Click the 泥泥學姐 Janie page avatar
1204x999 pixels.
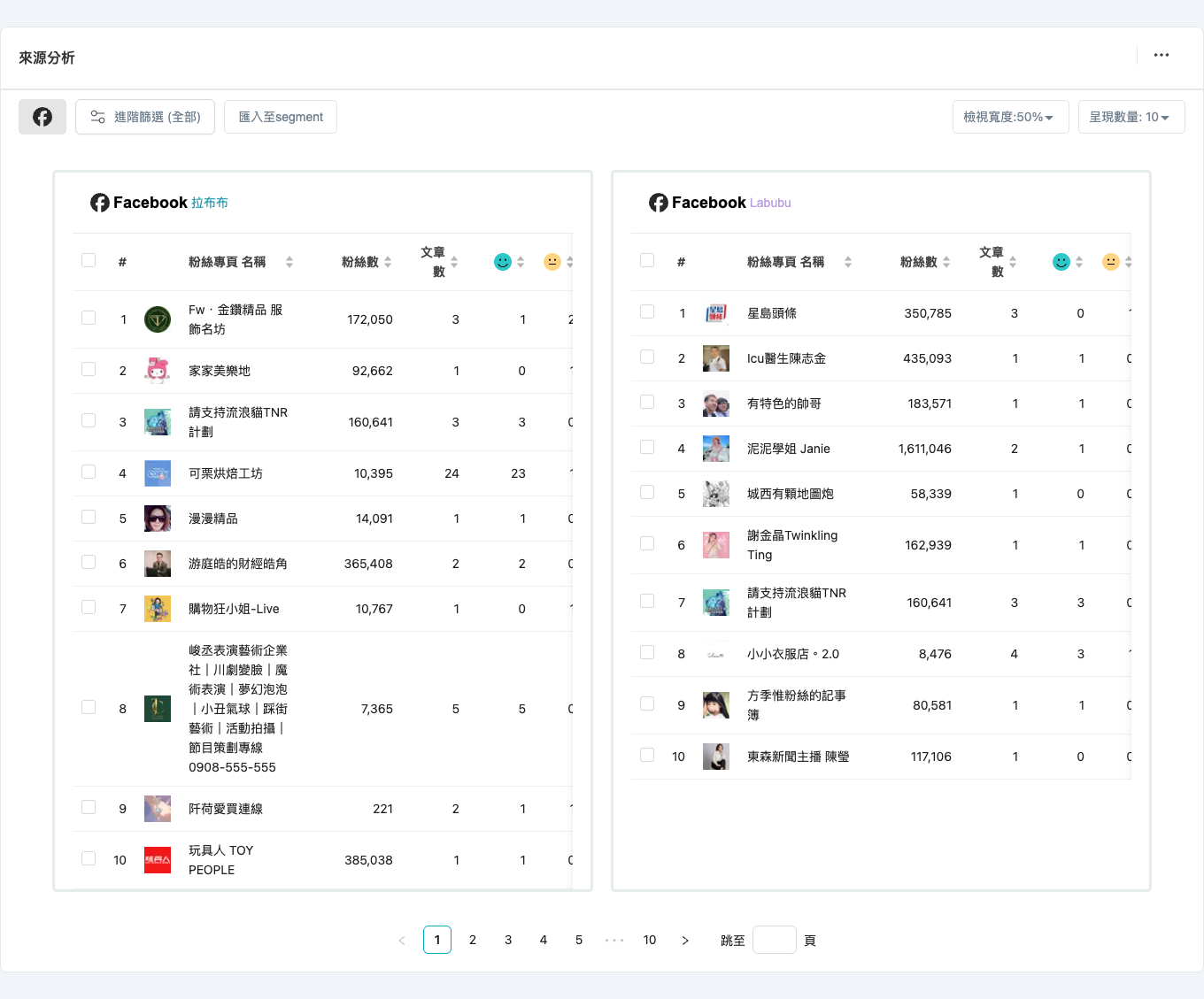coord(716,449)
